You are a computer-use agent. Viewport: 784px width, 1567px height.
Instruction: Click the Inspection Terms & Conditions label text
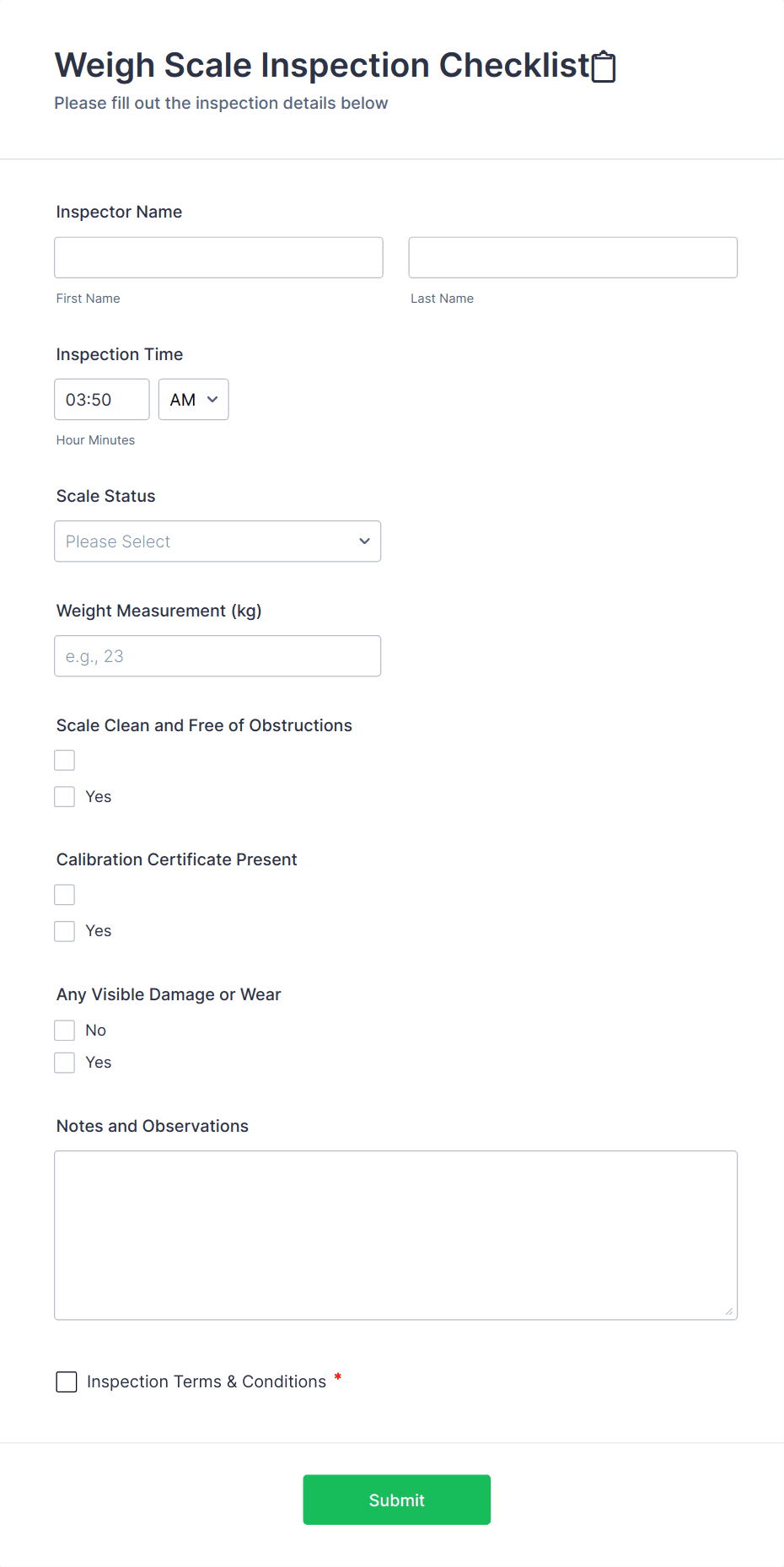(207, 1381)
